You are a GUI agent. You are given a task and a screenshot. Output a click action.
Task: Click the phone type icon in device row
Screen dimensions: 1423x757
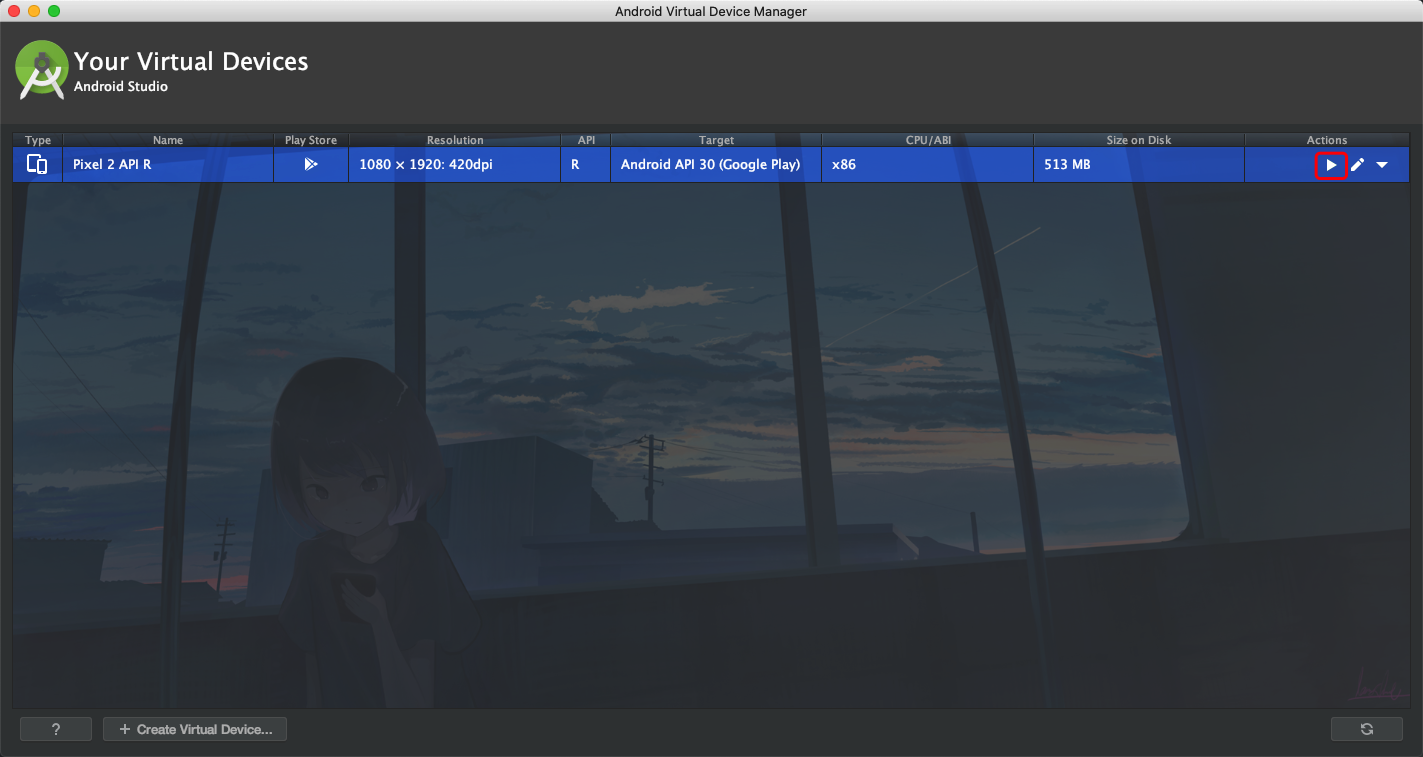pos(37,164)
